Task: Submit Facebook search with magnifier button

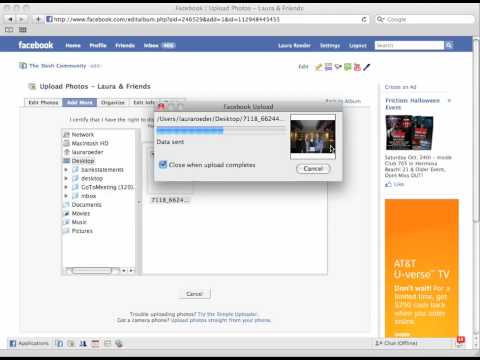Action: tap(449, 45)
